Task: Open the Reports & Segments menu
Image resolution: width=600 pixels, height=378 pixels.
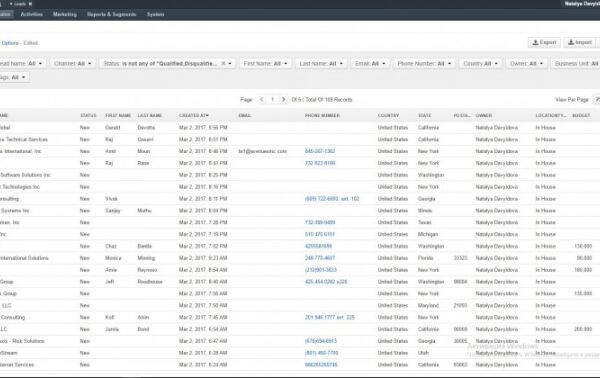Action: pos(111,14)
